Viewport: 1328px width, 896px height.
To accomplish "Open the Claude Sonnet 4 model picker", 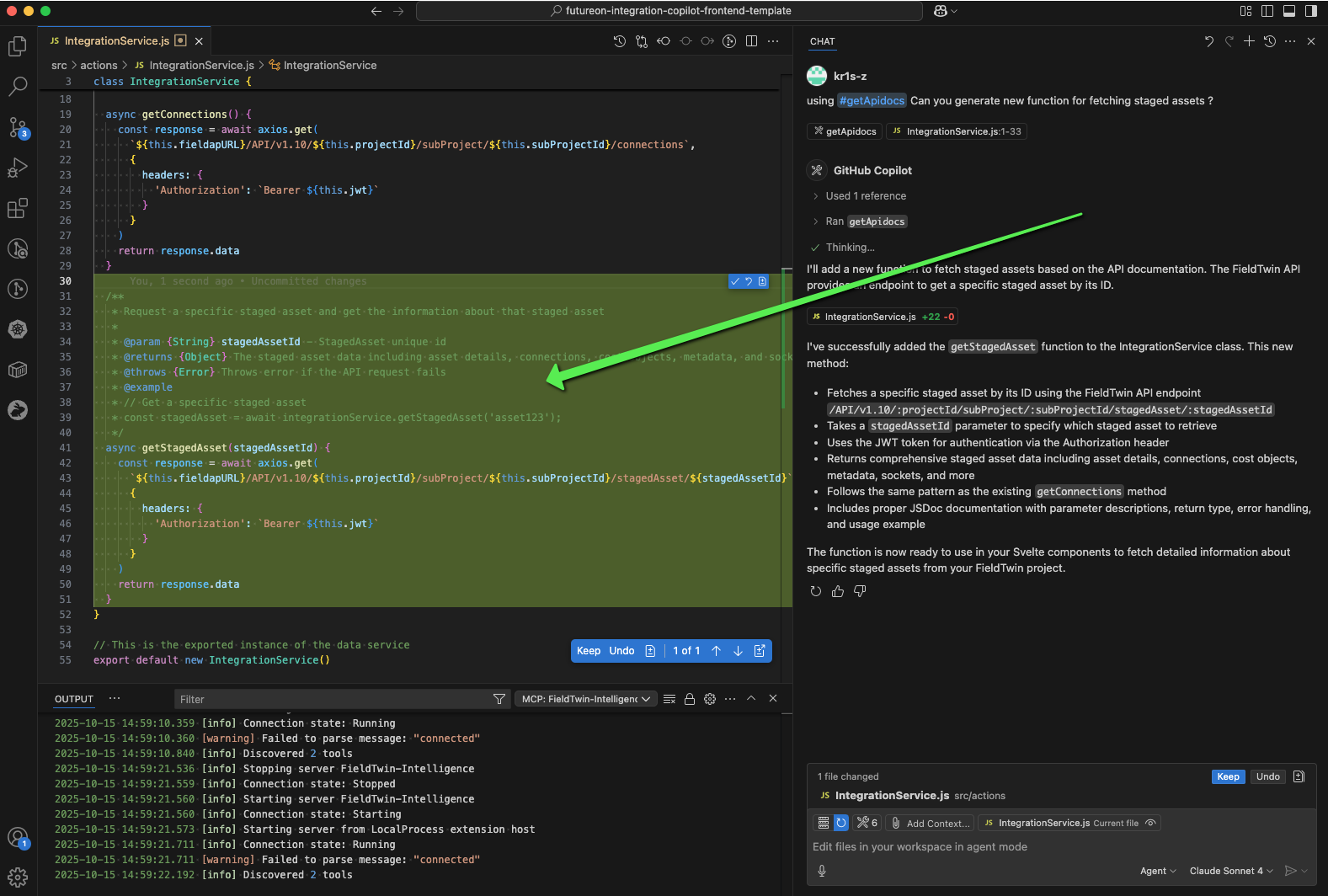I will (1230, 871).
